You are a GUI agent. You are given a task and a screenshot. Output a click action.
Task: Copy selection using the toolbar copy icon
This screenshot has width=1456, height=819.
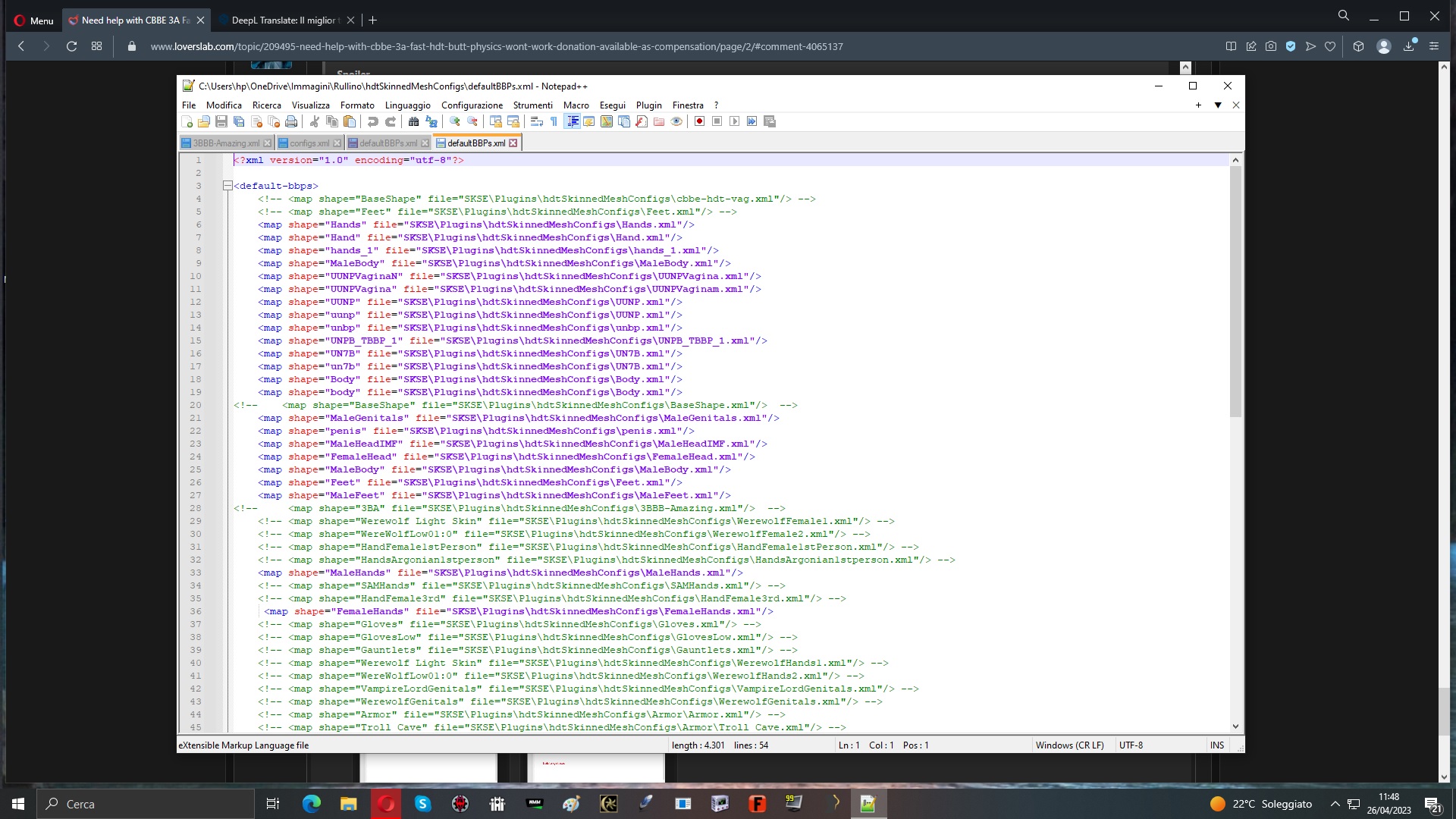[x=331, y=121]
